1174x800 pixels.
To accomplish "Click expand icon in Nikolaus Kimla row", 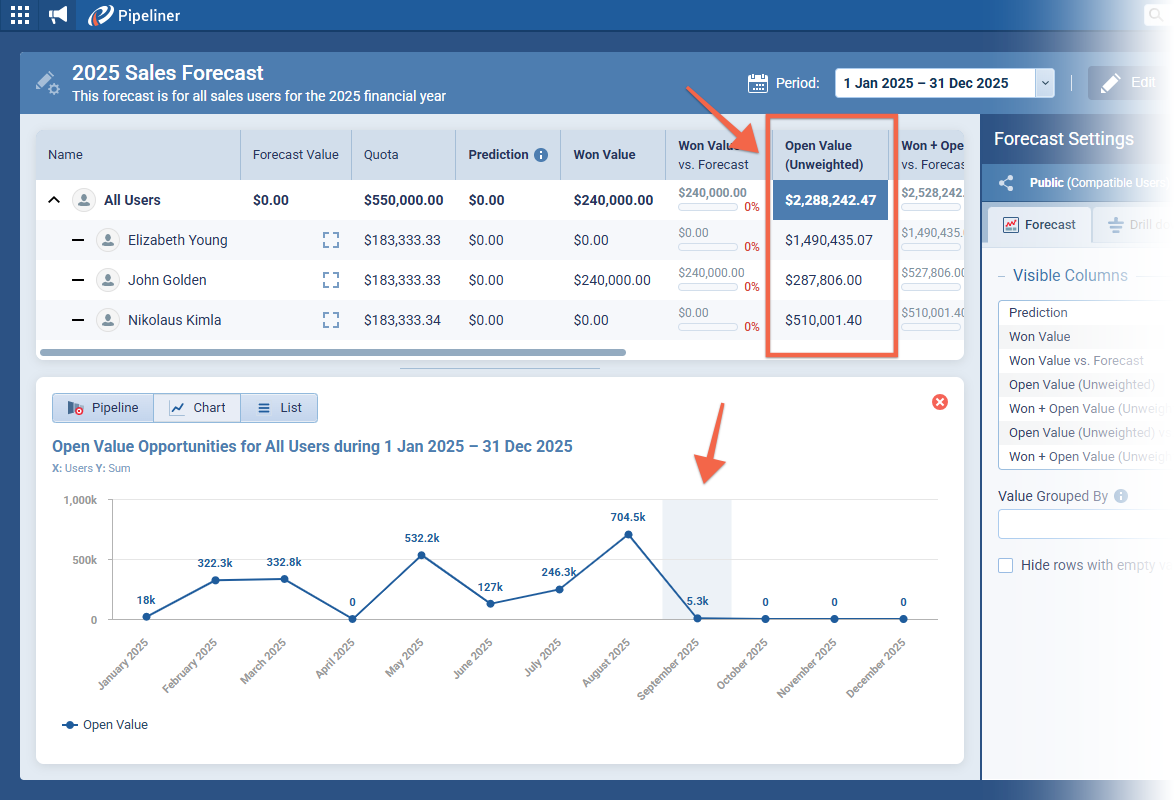I will [x=331, y=320].
